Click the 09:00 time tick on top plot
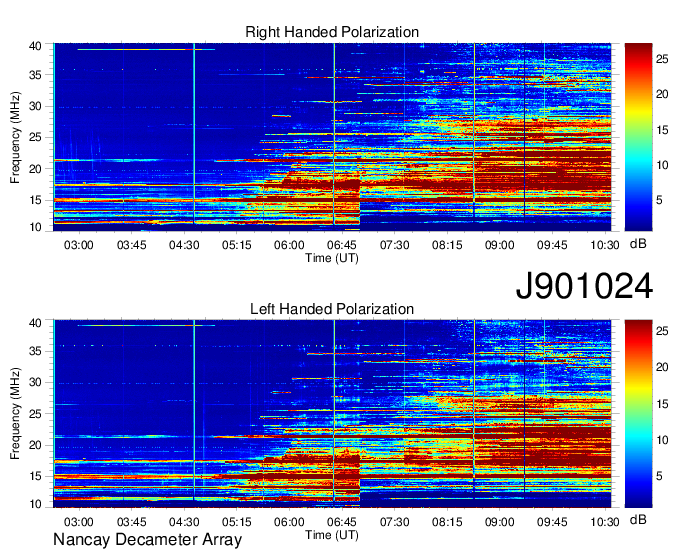Image resolution: width=680 pixels, height=552 pixels. (500, 245)
